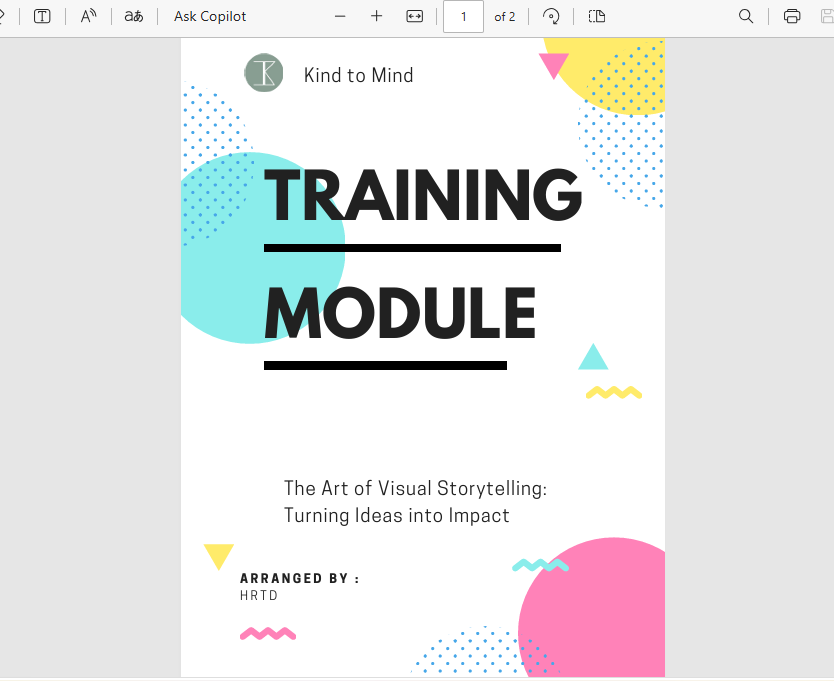Activate Read aloud icon
The image size is (834, 681).
click(x=88, y=16)
